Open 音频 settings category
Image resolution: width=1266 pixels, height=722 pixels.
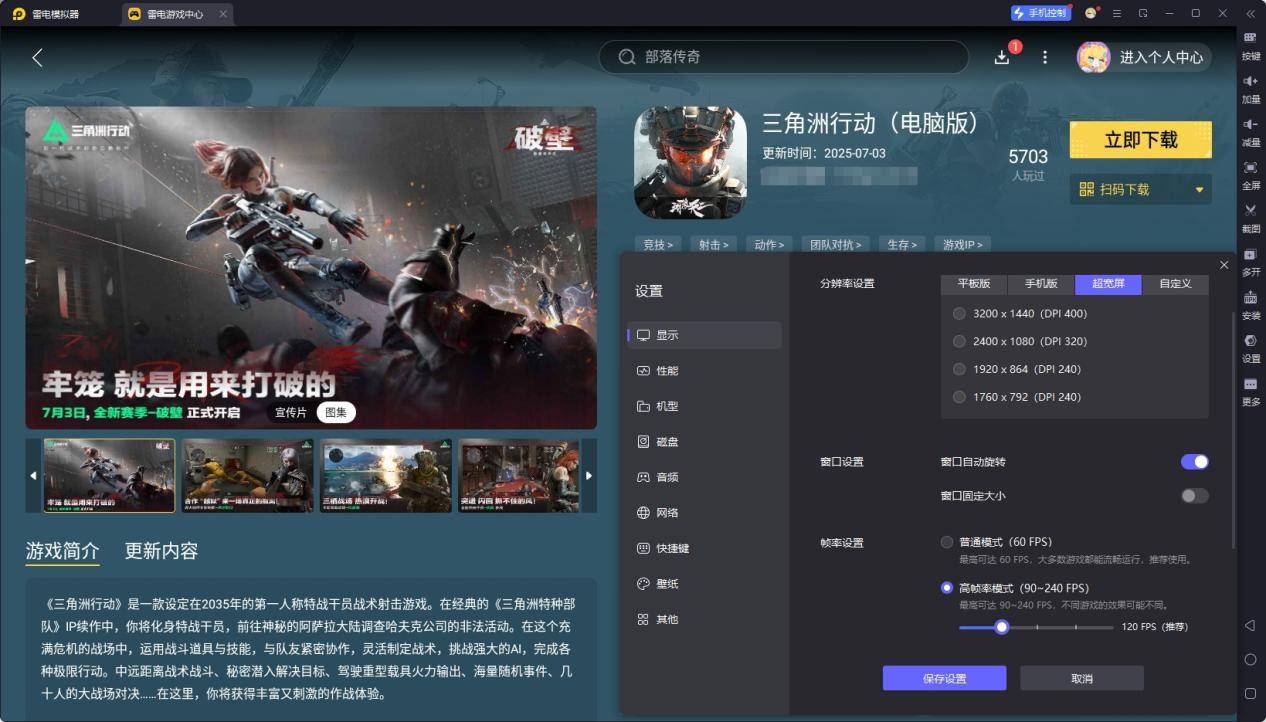[x=705, y=477]
